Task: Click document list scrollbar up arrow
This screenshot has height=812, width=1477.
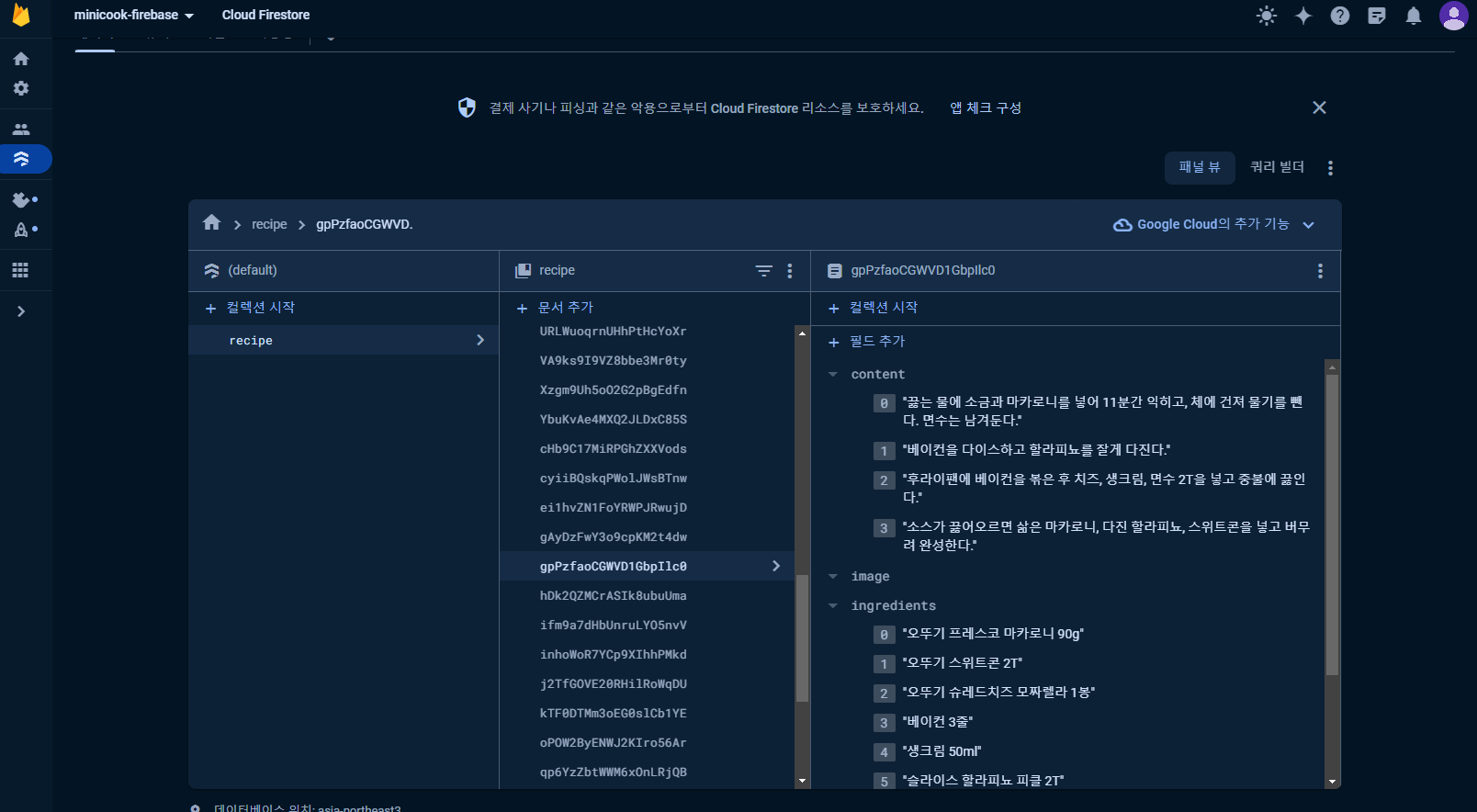Action: click(x=802, y=333)
